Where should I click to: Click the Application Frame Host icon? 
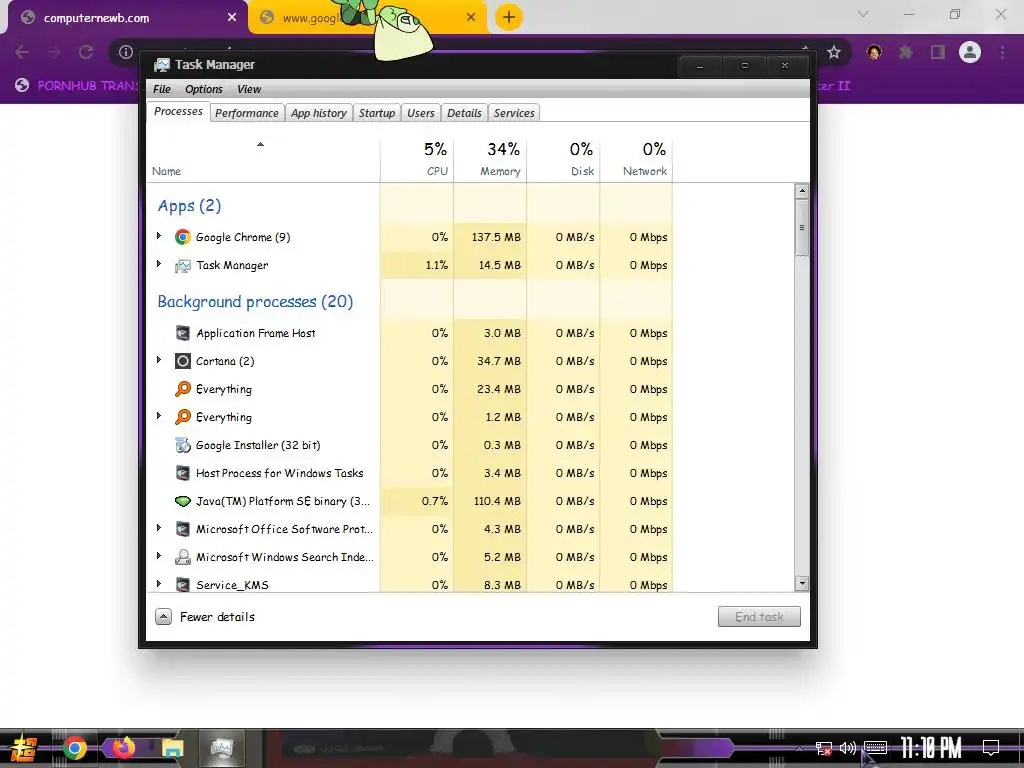183,333
